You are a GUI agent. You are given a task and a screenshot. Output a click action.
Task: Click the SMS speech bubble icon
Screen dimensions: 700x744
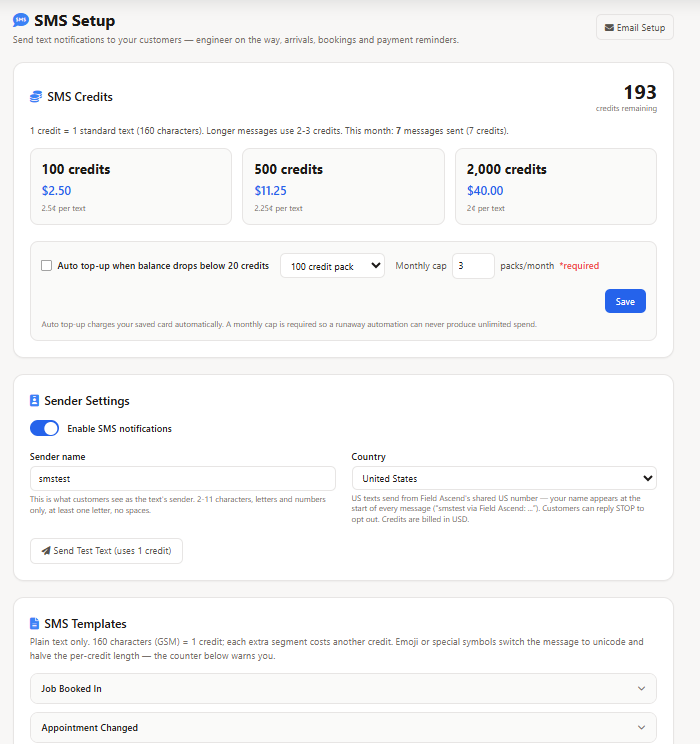21,20
